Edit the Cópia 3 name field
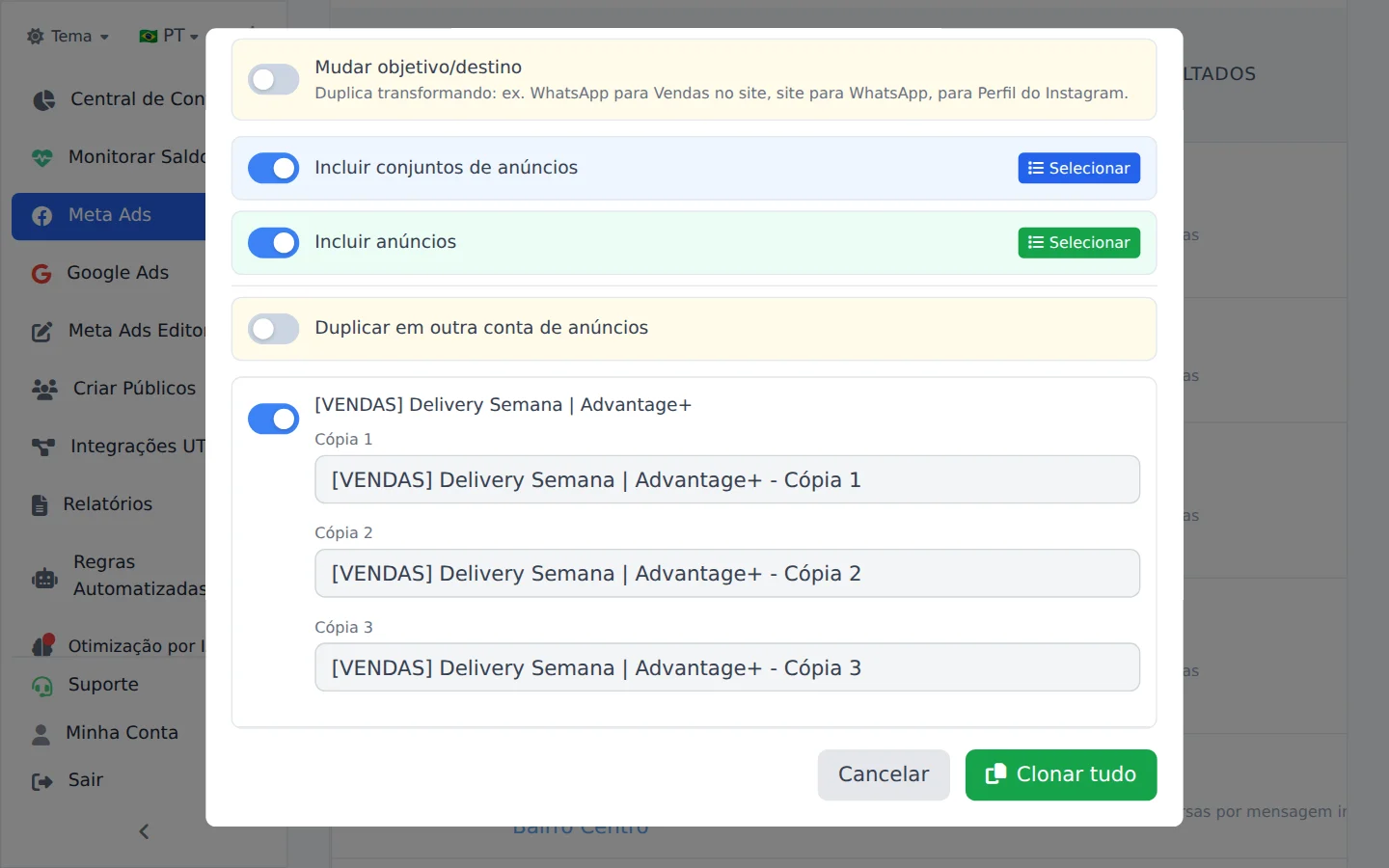The image size is (1389, 868). click(x=727, y=667)
